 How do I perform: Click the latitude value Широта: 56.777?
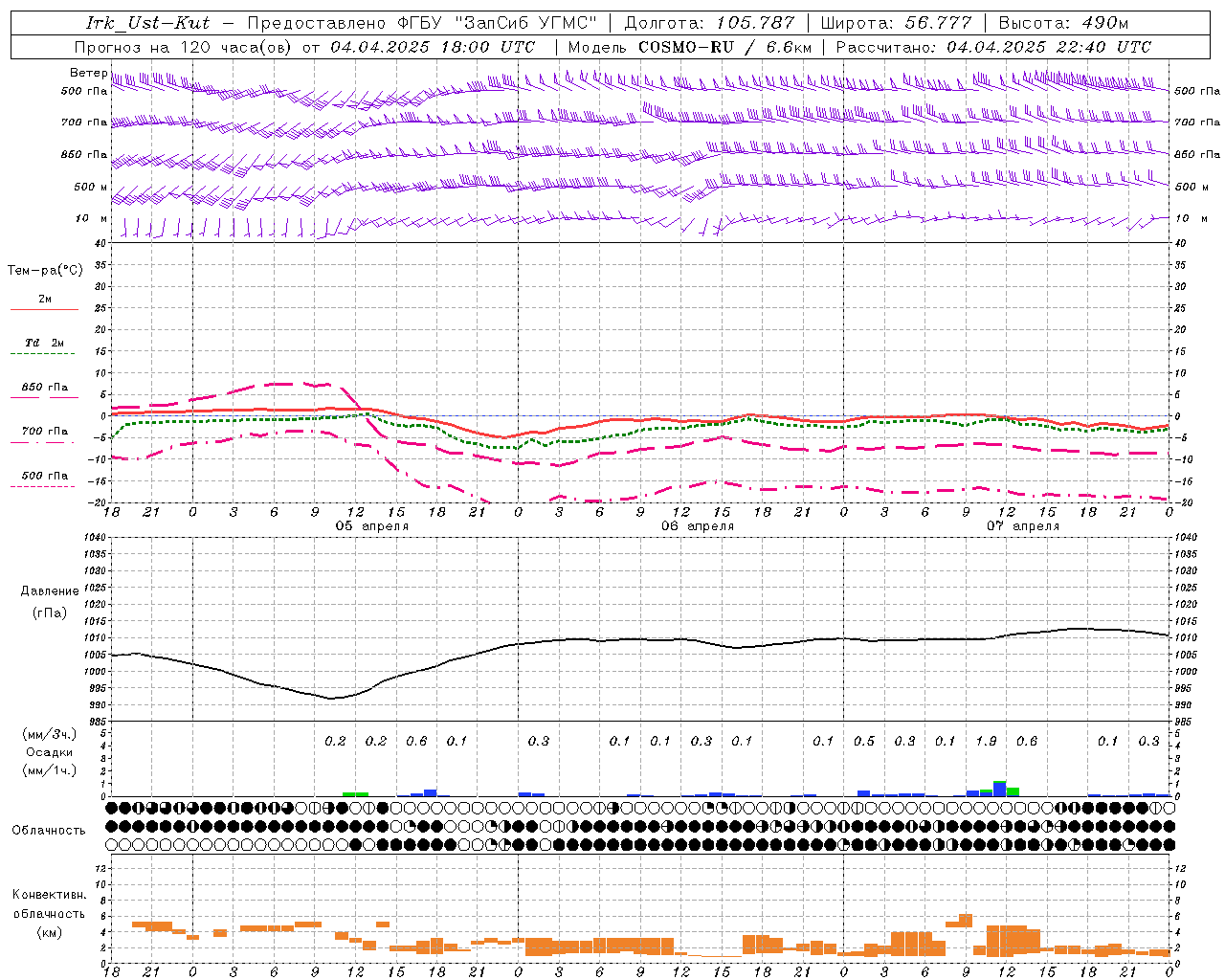896,23
